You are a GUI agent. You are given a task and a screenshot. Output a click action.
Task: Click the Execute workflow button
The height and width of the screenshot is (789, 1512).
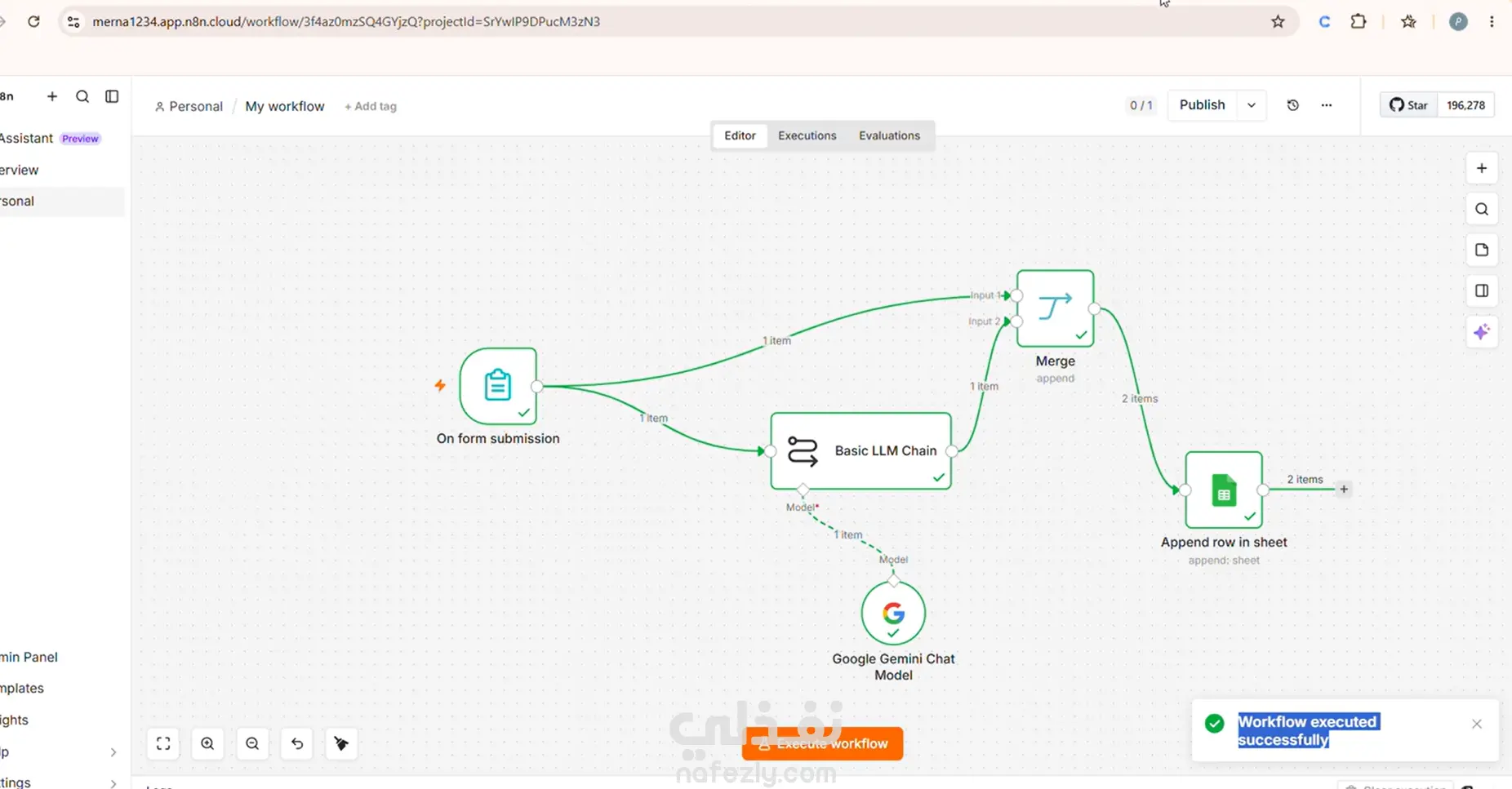pyautogui.click(x=822, y=743)
